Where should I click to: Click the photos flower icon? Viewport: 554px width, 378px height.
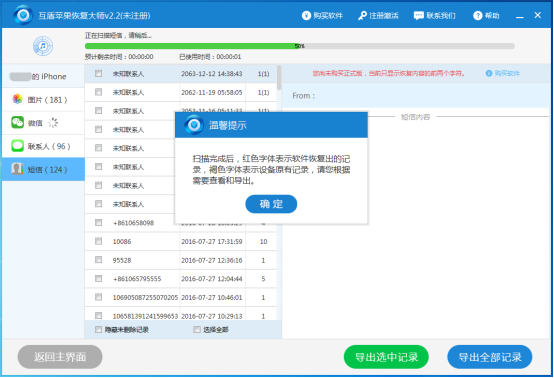[17, 99]
